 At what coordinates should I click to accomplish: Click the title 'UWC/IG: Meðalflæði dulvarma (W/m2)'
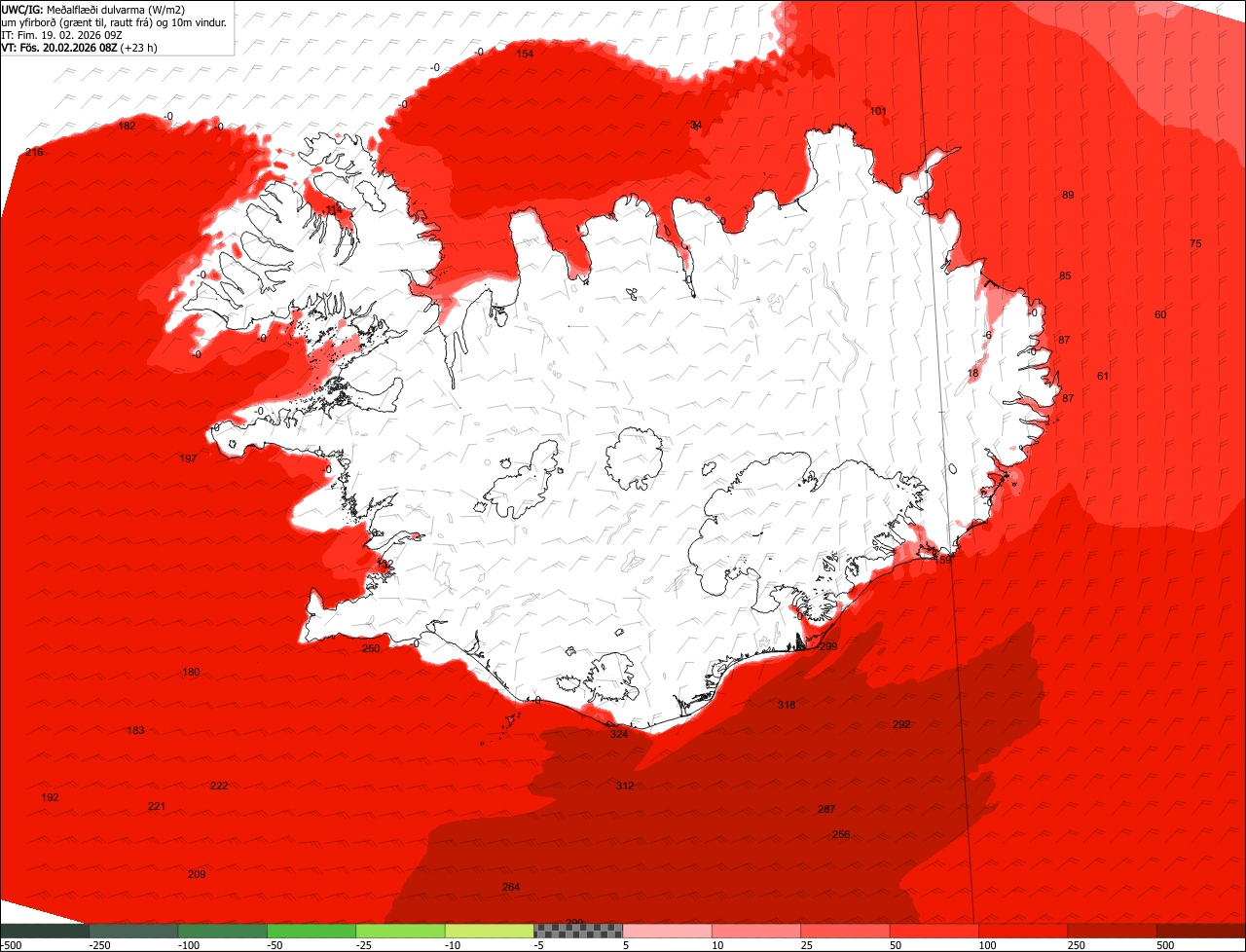click(x=93, y=10)
